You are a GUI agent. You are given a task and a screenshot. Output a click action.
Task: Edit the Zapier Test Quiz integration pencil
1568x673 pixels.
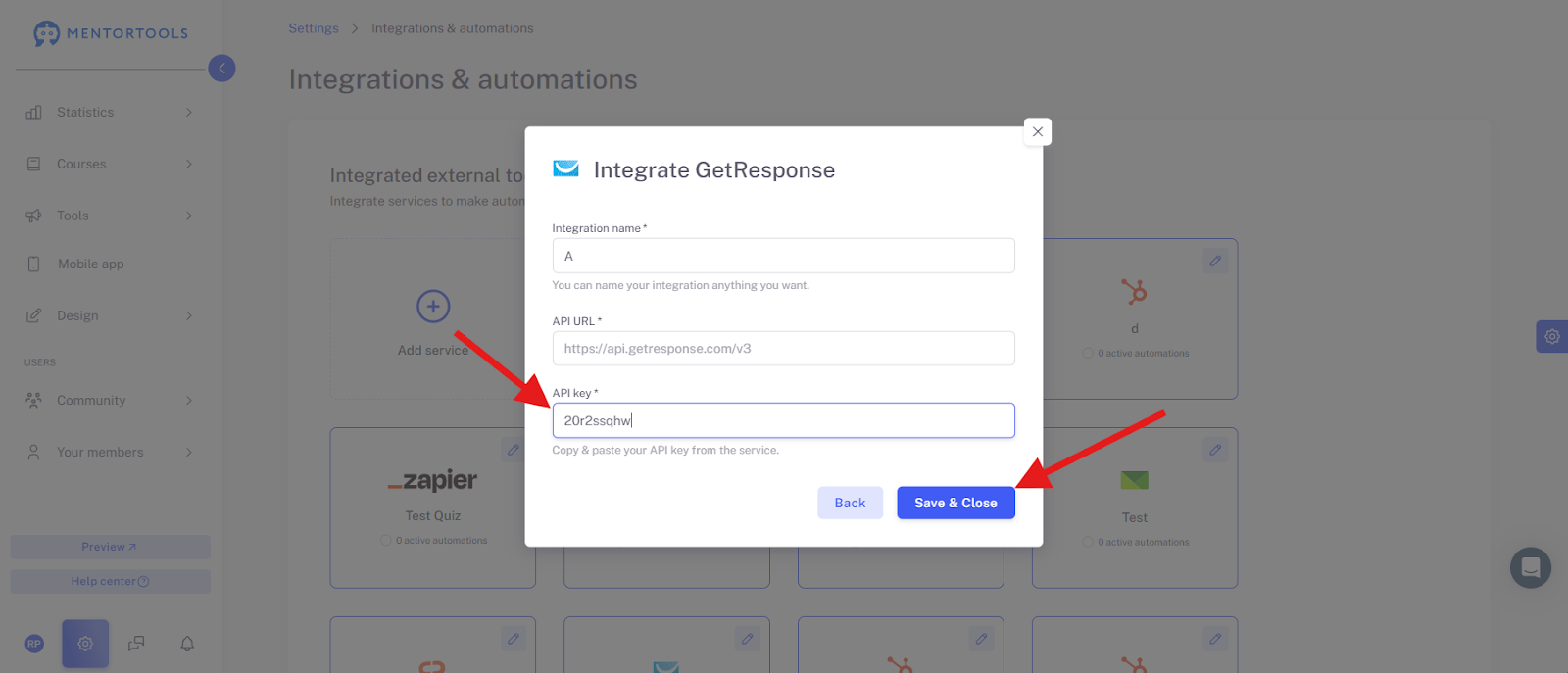click(x=513, y=450)
